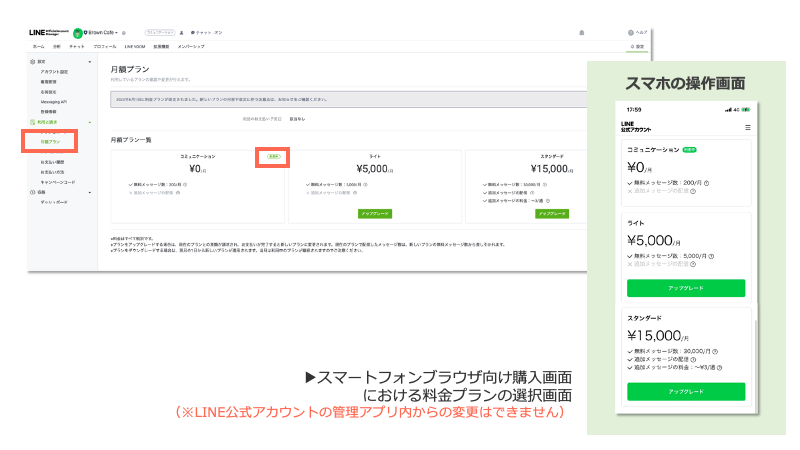Collapse the 利用と請求 sidebar section
The width and height of the screenshot is (800, 450).
pos(90,122)
